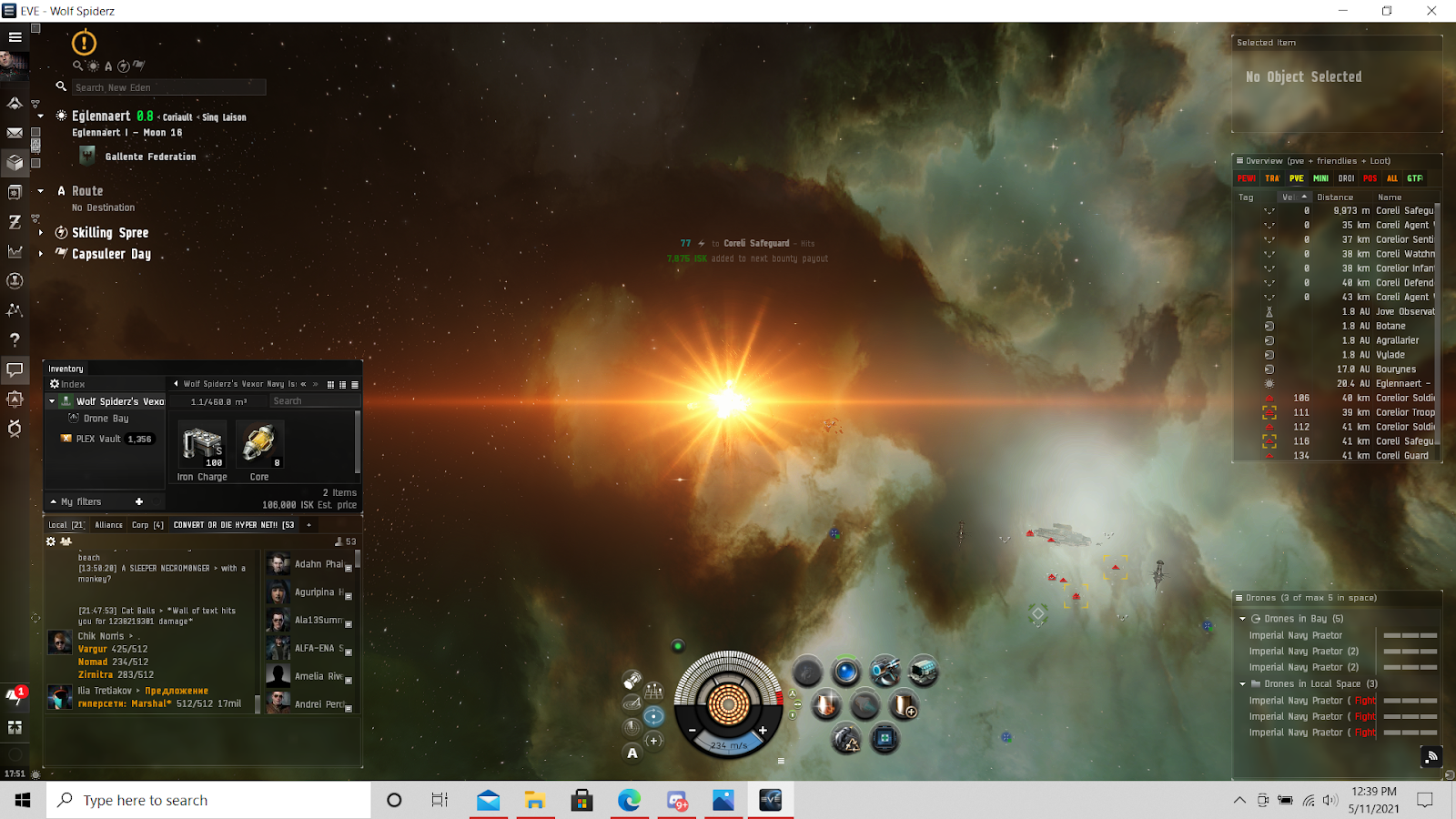This screenshot has width=1456, height=819.
Task: Click in the Search New Eden field
Action: (168, 87)
